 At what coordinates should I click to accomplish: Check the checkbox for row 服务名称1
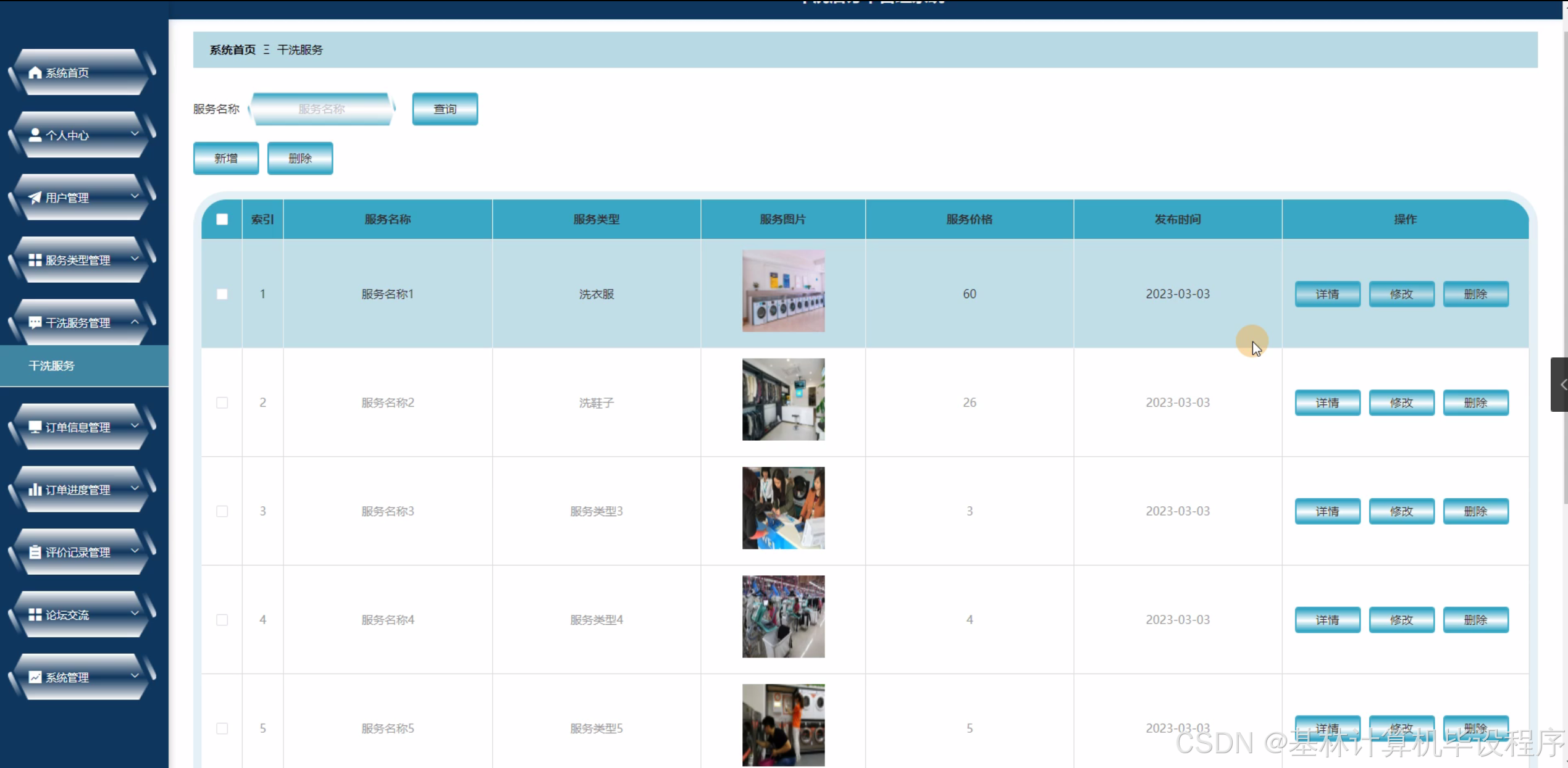pyautogui.click(x=222, y=294)
